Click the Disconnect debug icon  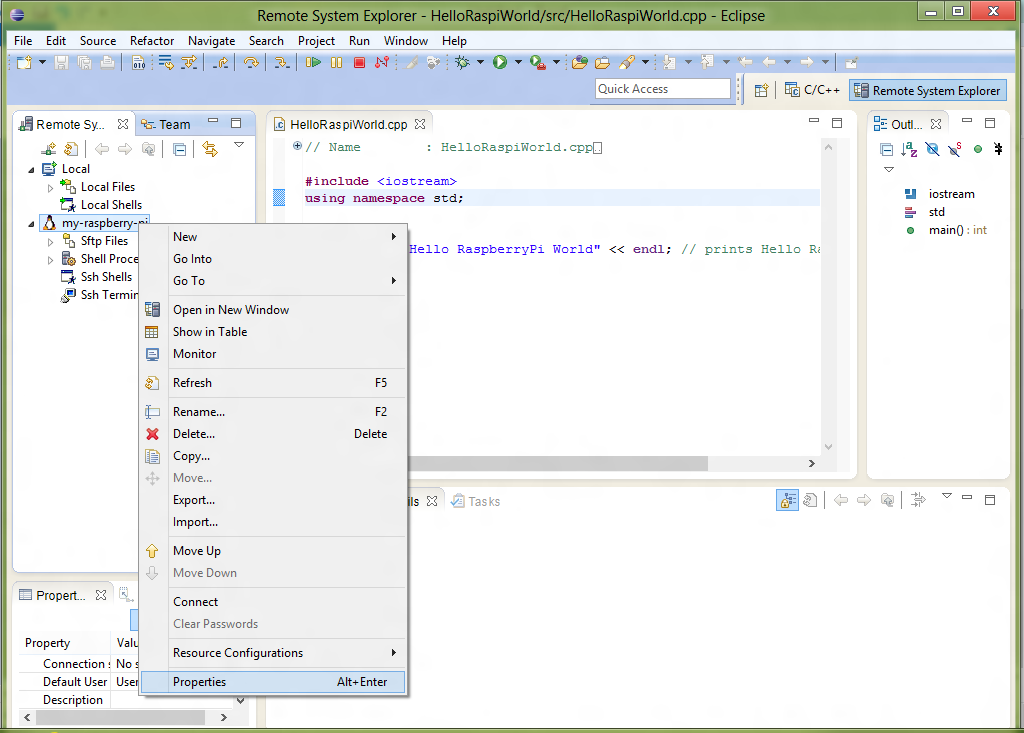pos(382,63)
